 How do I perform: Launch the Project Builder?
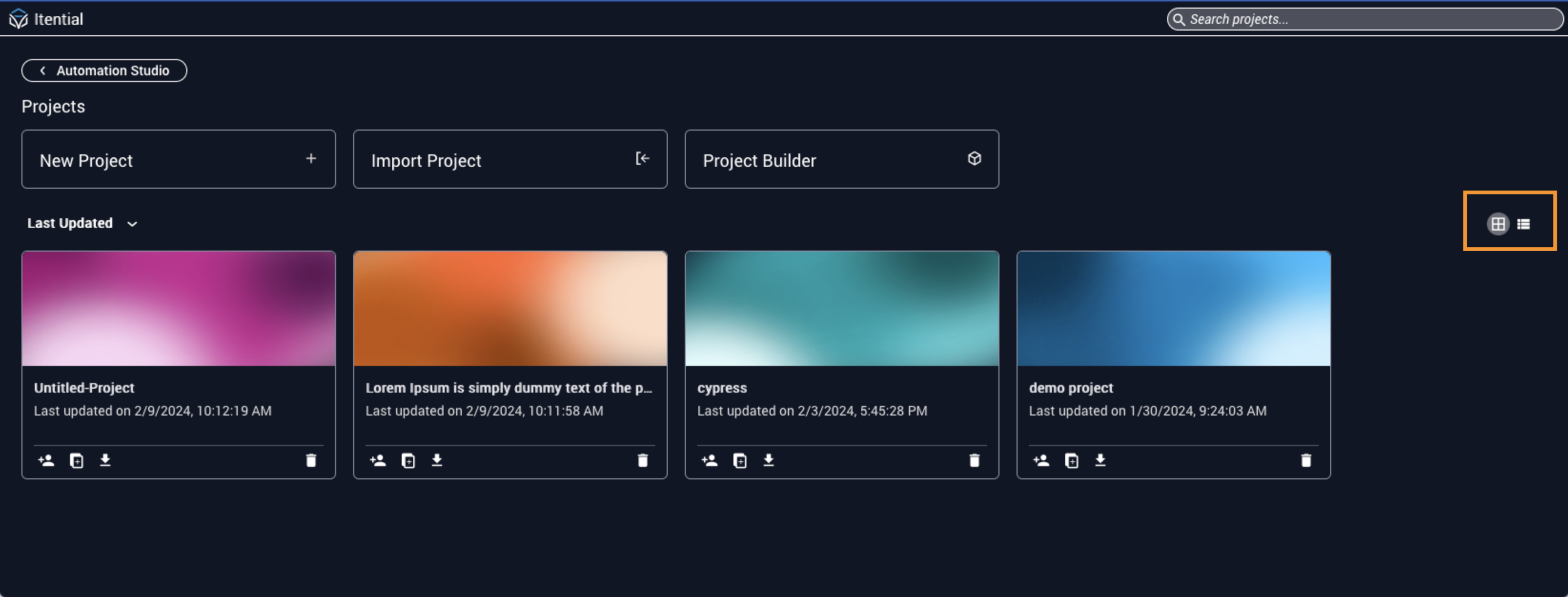pos(841,160)
